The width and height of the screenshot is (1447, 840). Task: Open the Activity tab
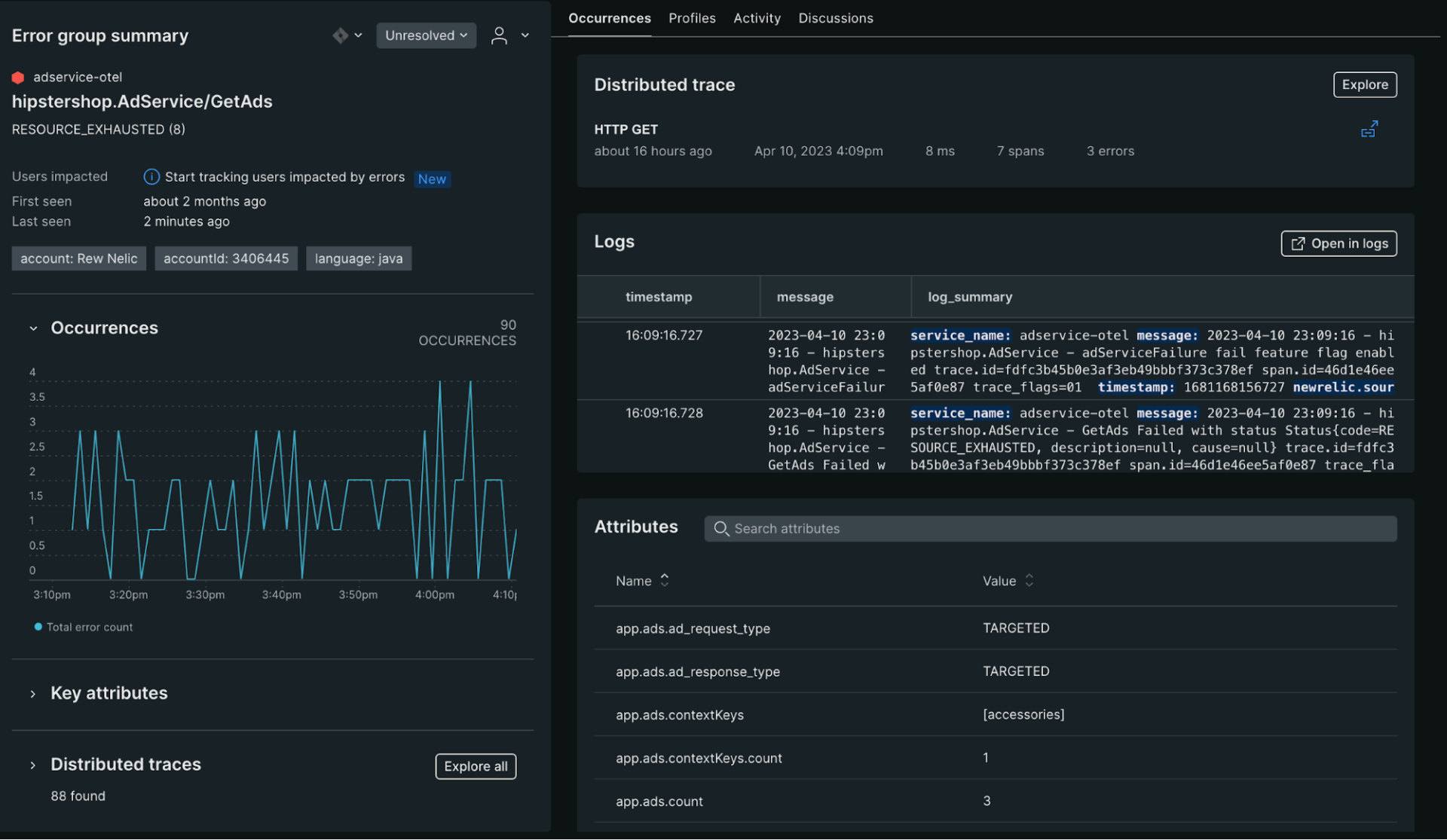tap(757, 18)
